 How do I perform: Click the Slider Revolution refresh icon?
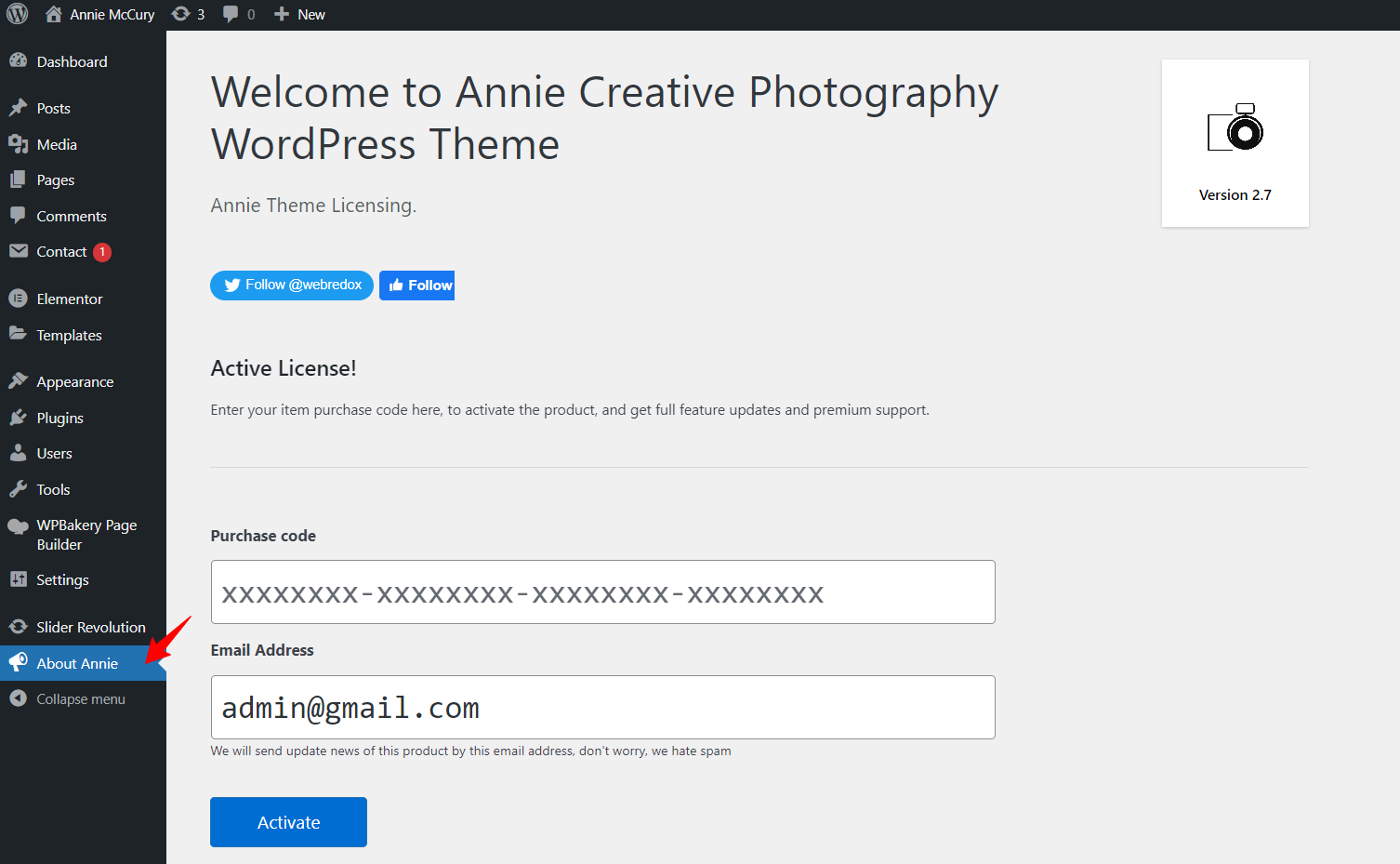click(18, 627)
